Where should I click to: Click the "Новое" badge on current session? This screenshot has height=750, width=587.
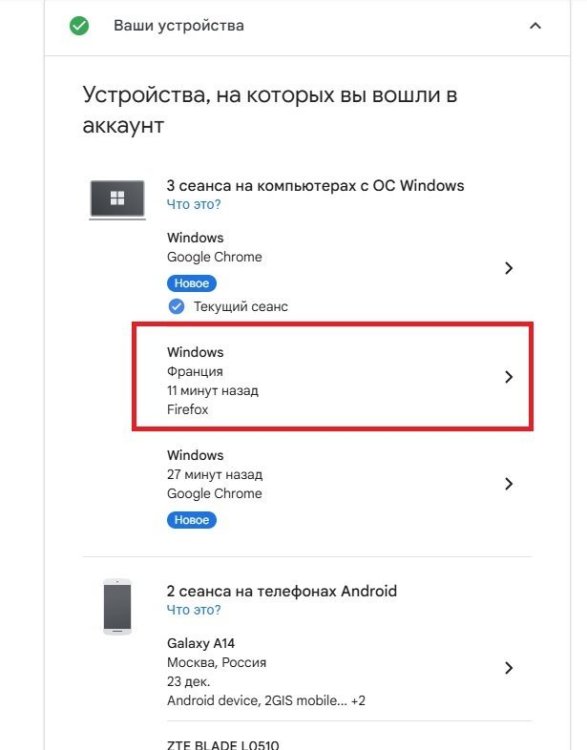pos(191,283)
